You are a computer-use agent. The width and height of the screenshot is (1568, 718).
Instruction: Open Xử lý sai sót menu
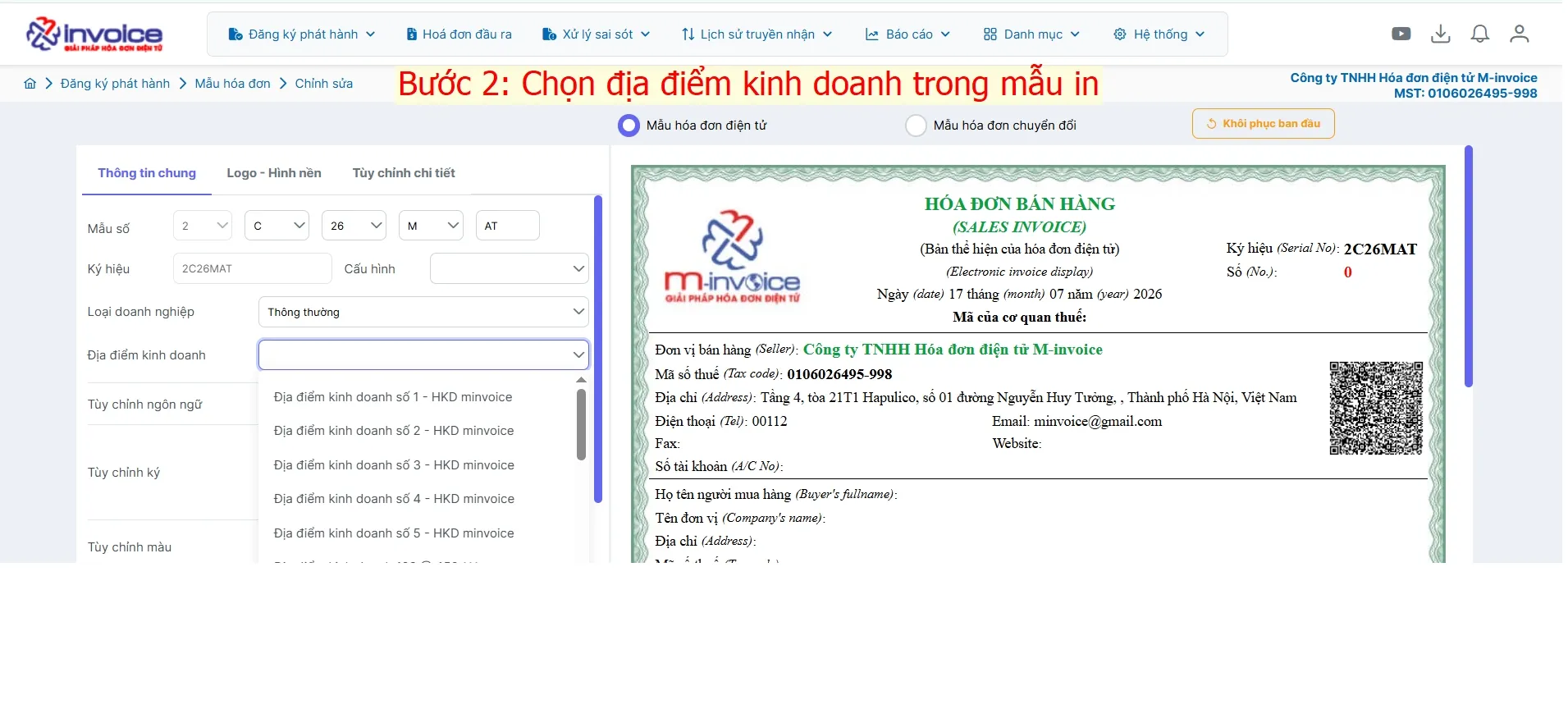click(x=596, y=34)
